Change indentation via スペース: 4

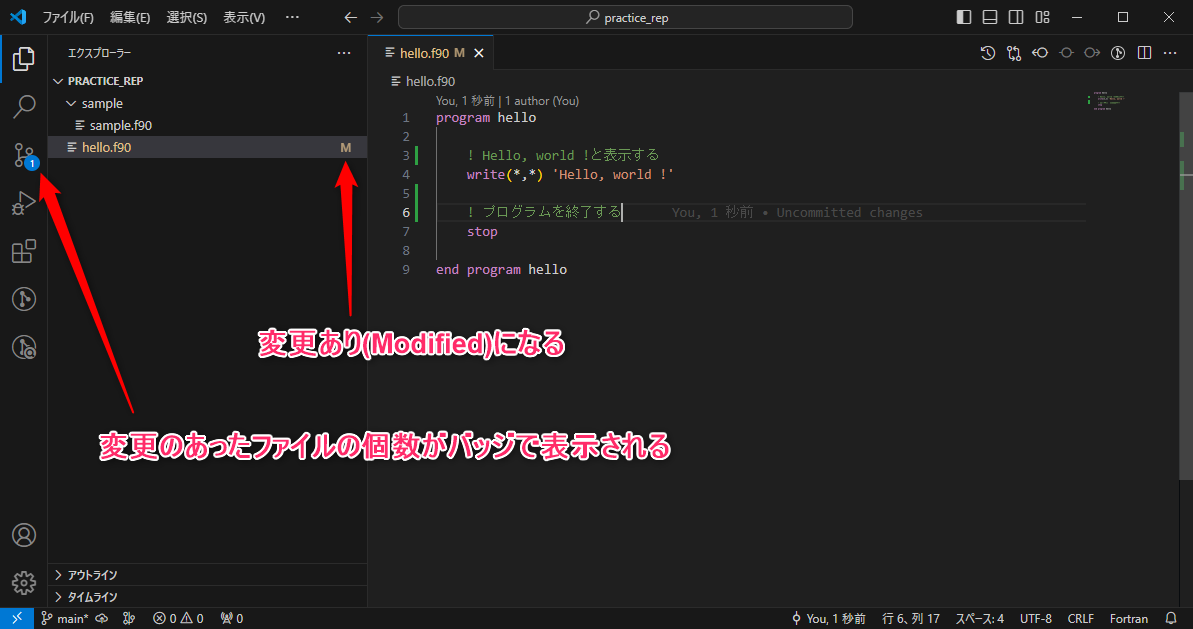(x=979, y=618)
